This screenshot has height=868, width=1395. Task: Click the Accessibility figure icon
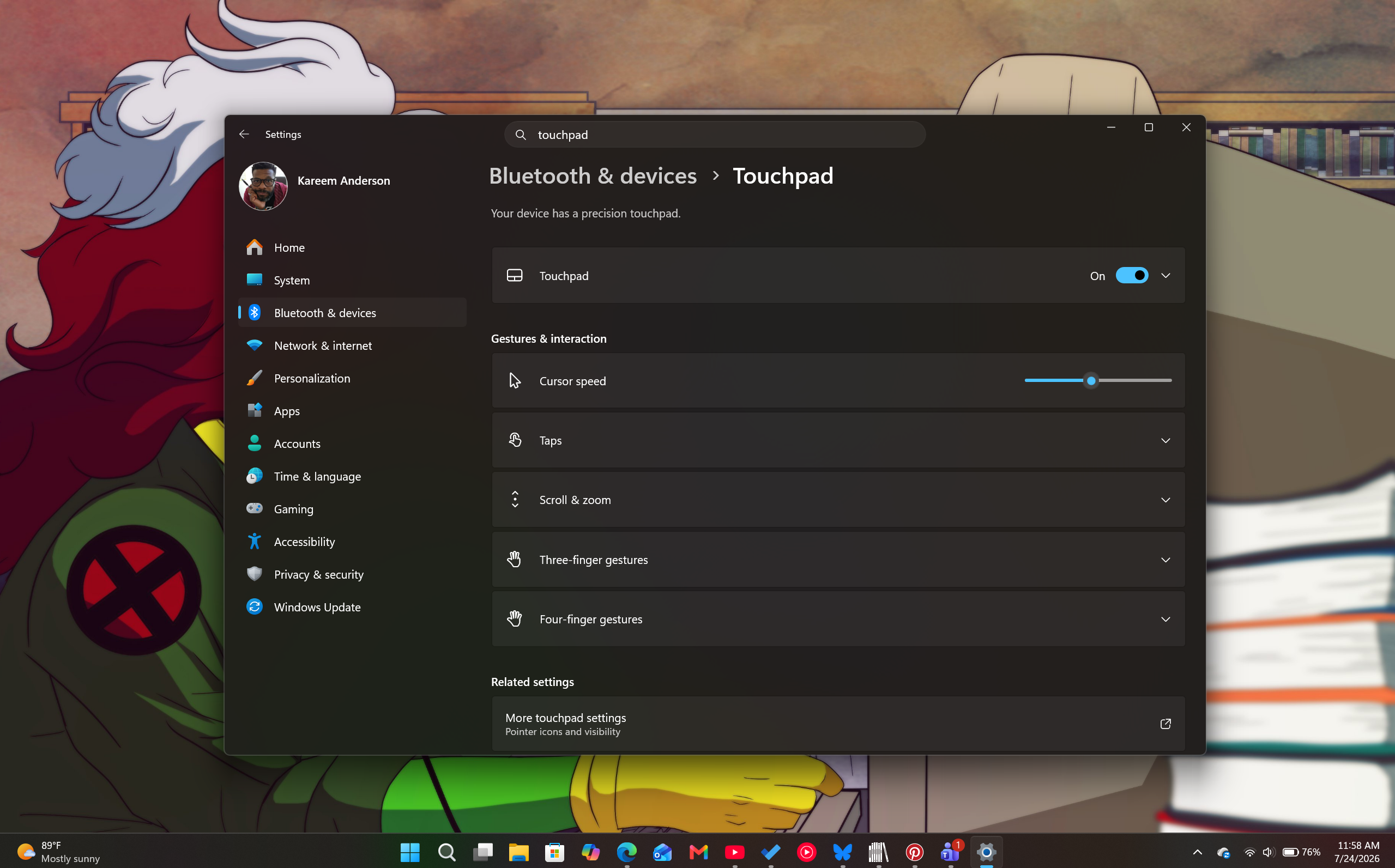pyautogui.click(x=255, y=542)
